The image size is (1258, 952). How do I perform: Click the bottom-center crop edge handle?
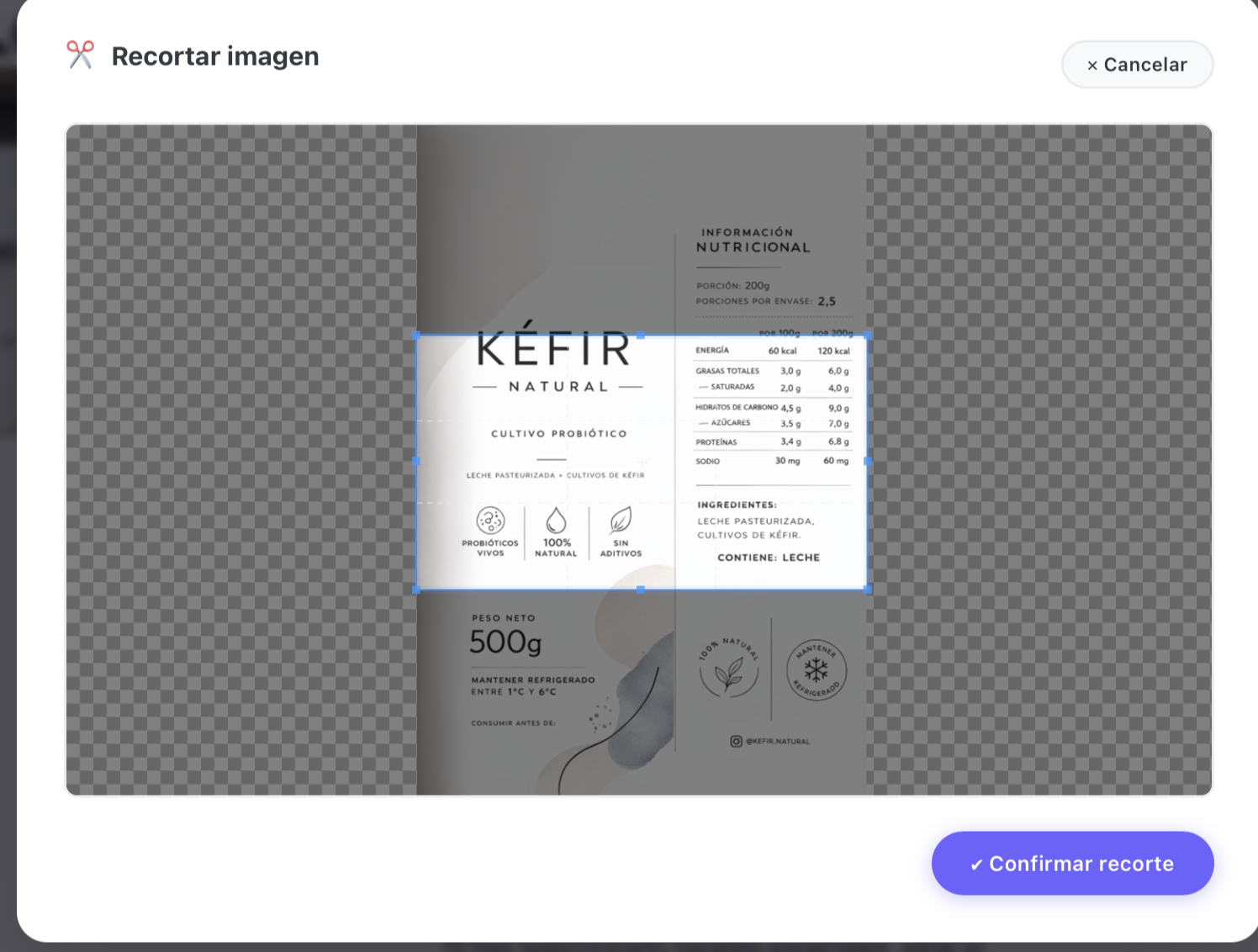[x=641, y=590]
